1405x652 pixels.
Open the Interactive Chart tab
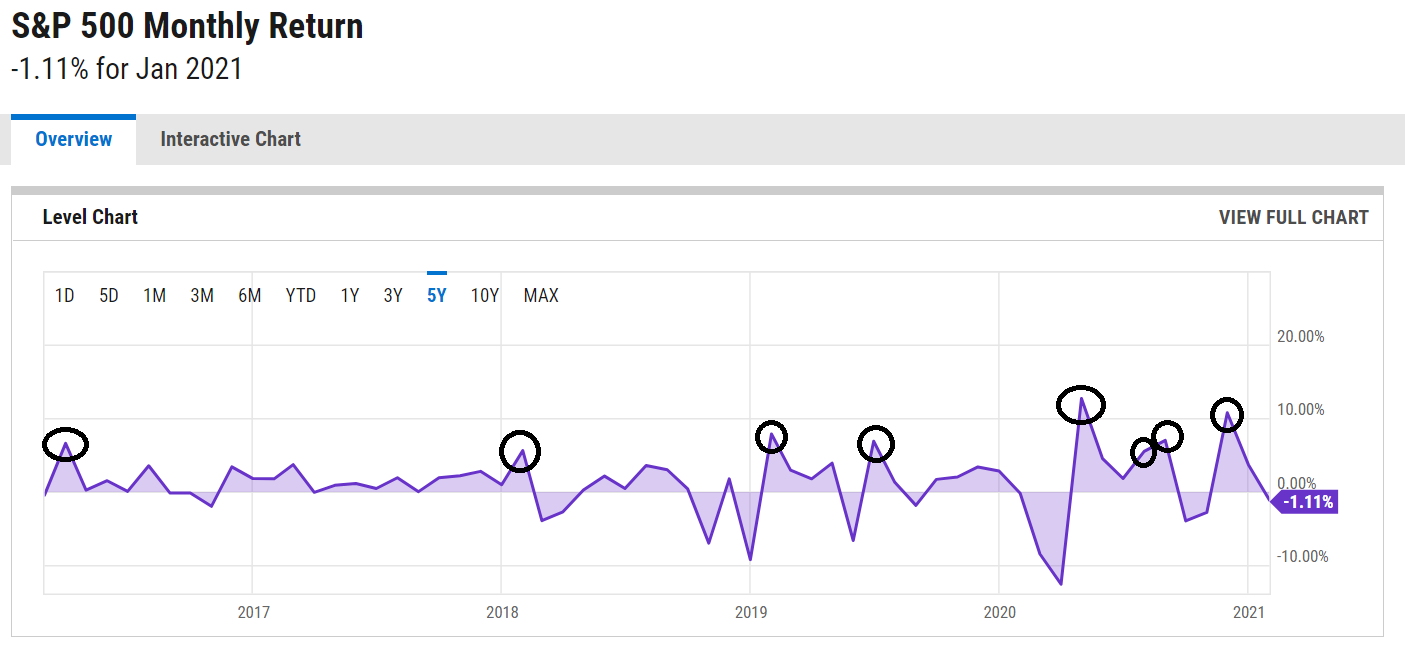pyautogui.click(x=230, y=140)
